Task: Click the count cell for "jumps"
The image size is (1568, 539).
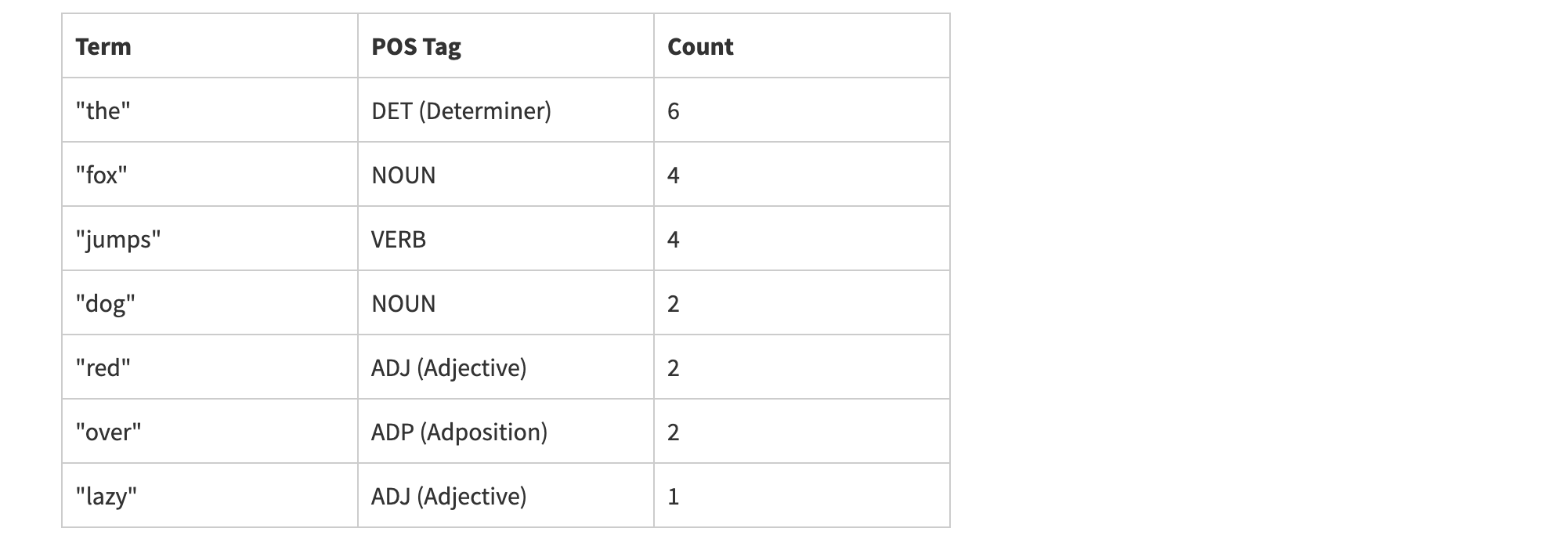Action: (x=674, y=240)
